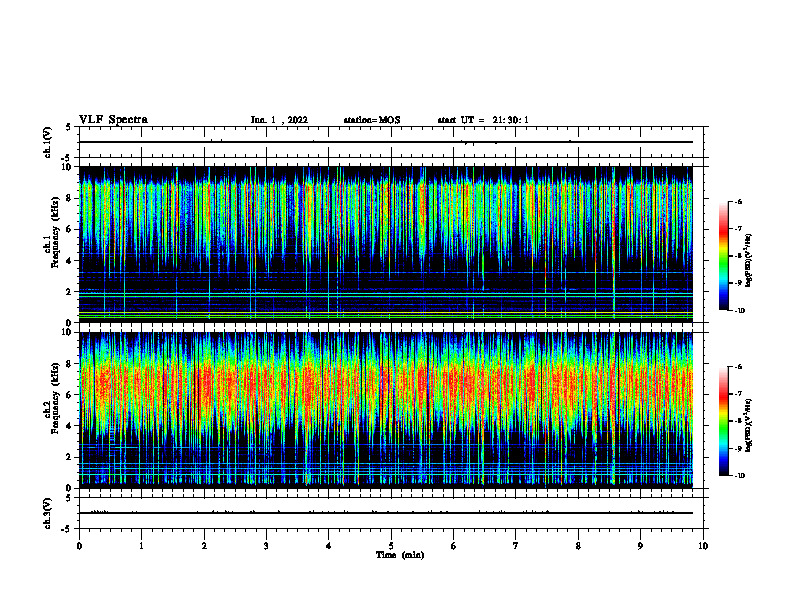The image size is (792, 612).
Task: Click the "3" minute tick label on Time axis
Action: click(266, 546)
